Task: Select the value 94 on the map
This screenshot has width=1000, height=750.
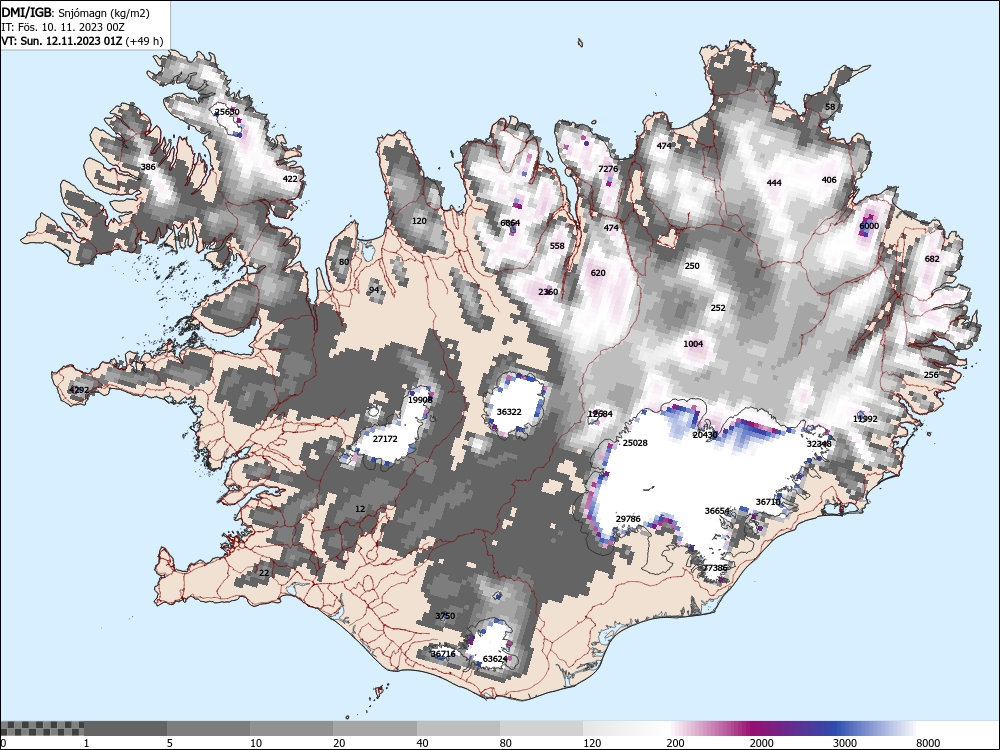Action: pyautogui.click(x=374, y=290)
